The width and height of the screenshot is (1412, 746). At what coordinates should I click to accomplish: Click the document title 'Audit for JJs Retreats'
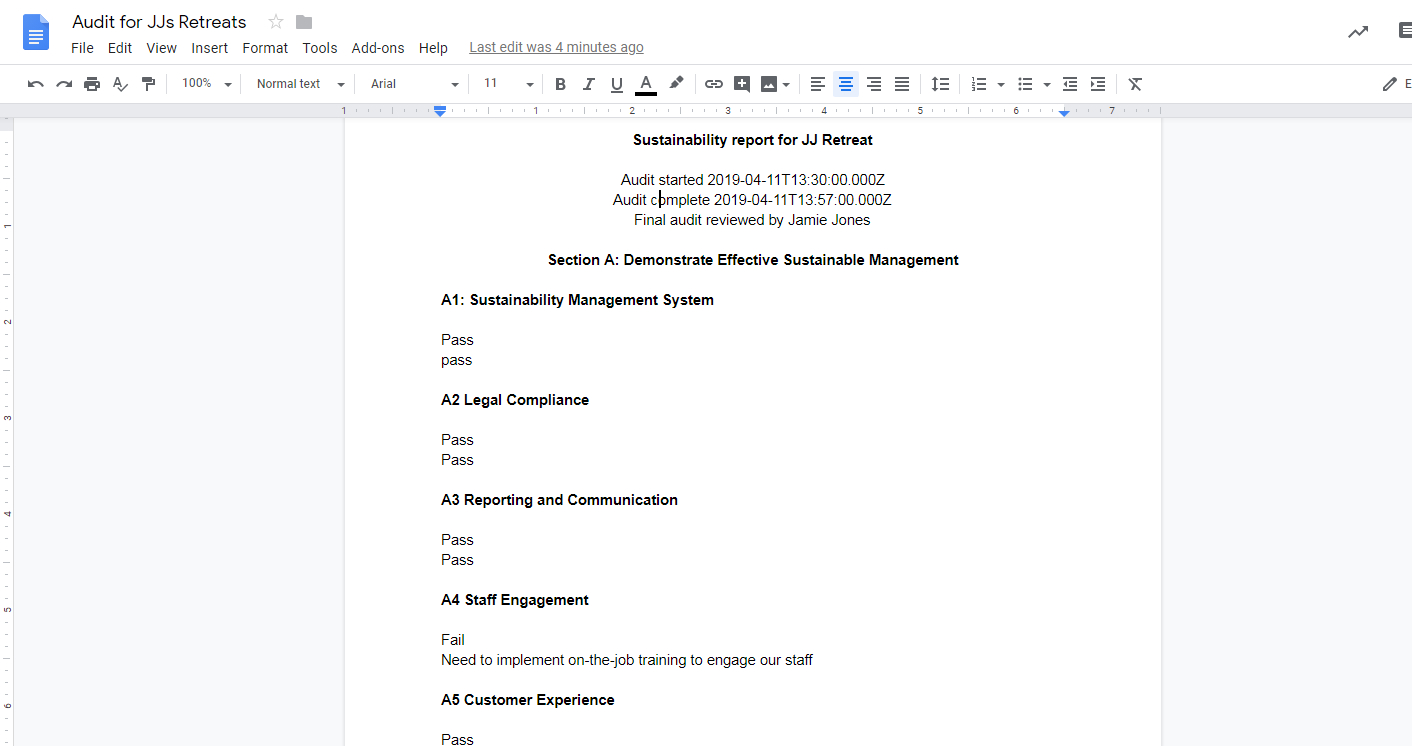[x=159, y=22]
